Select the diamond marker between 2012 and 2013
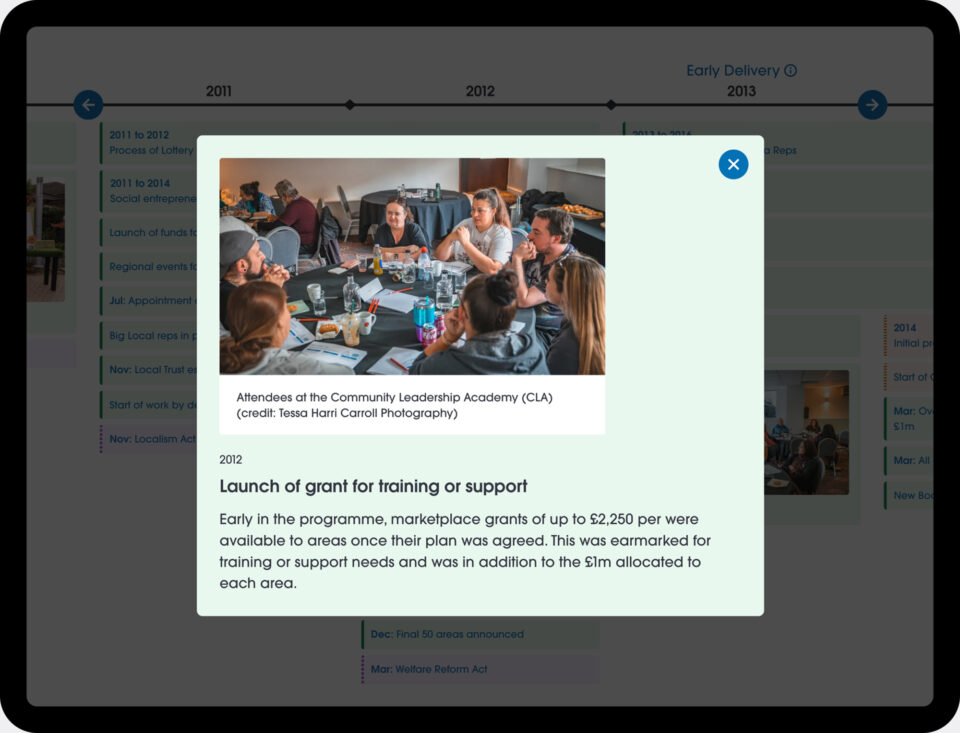Image resolution: width=960 pixels, height=733 pixels. pyautogui.click(x=611, y=105)
